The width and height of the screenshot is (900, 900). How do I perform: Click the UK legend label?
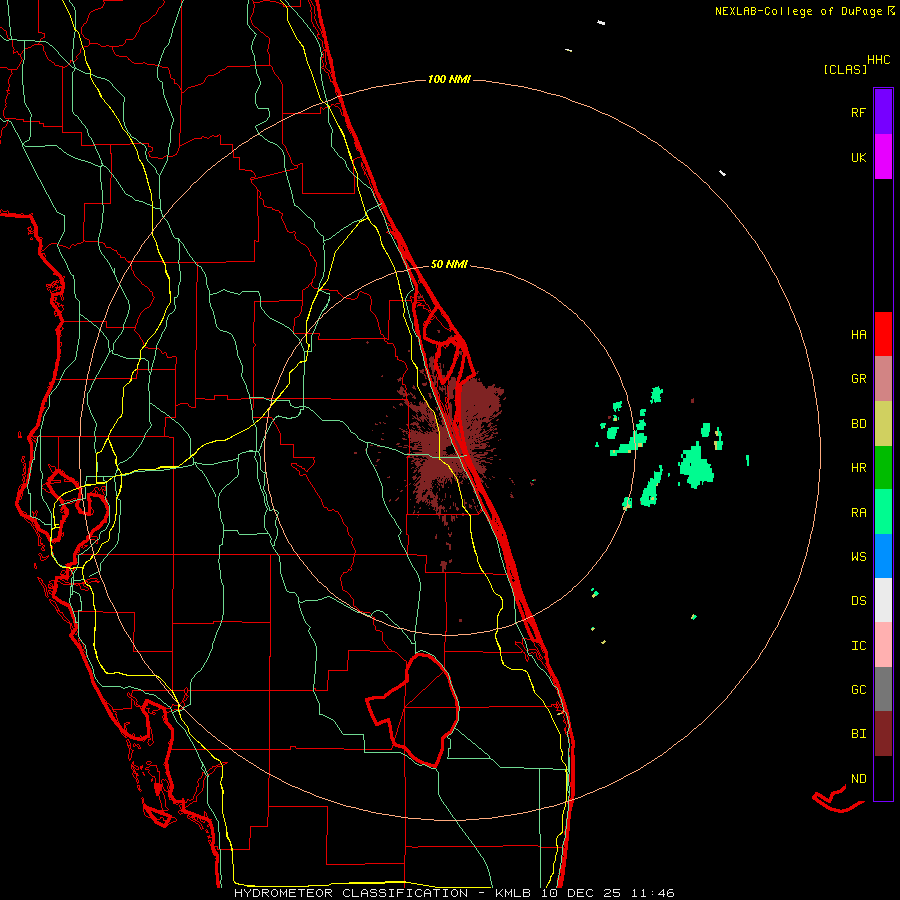pyautogui.click(x=858, y=157)
